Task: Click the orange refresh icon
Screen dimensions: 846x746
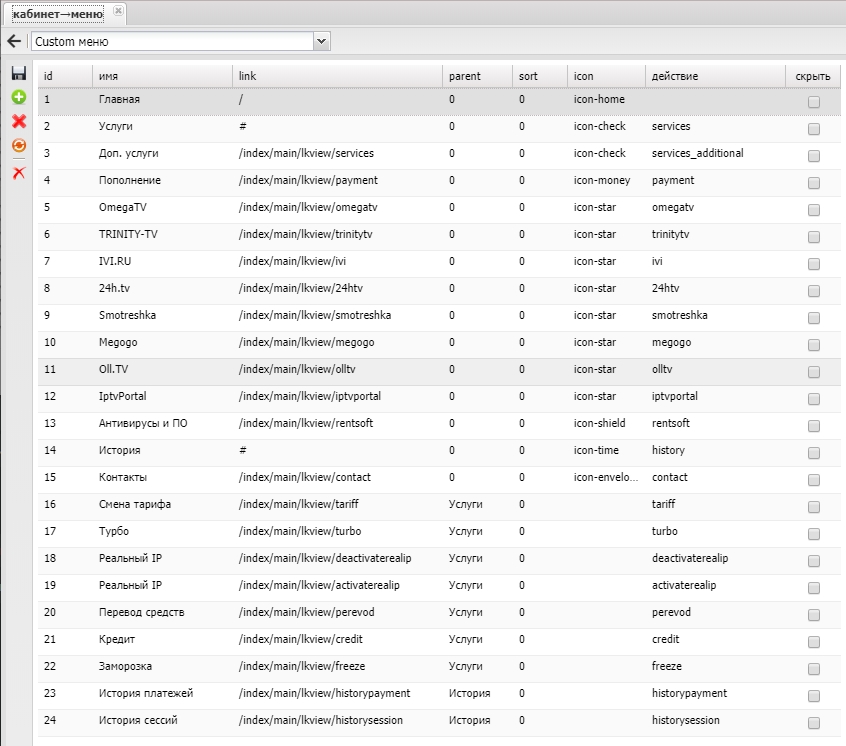Action: pyautogui.click(x=18, y=146)
